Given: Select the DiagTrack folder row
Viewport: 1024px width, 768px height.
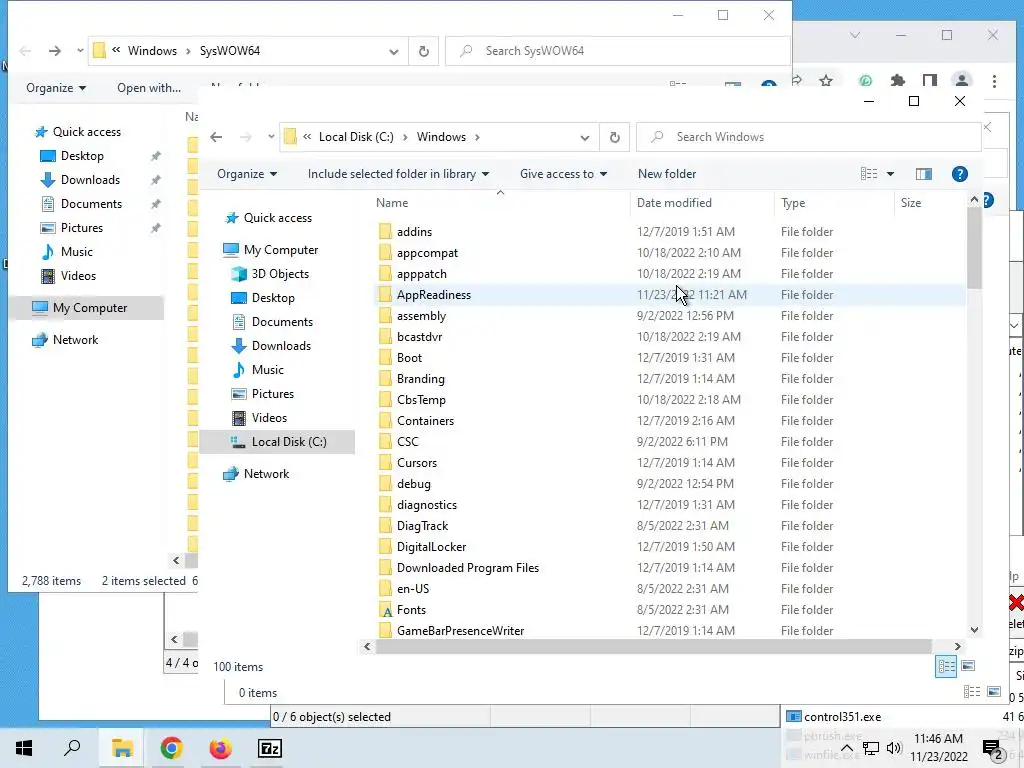Looking at the screenshot, I should [669, 526].
